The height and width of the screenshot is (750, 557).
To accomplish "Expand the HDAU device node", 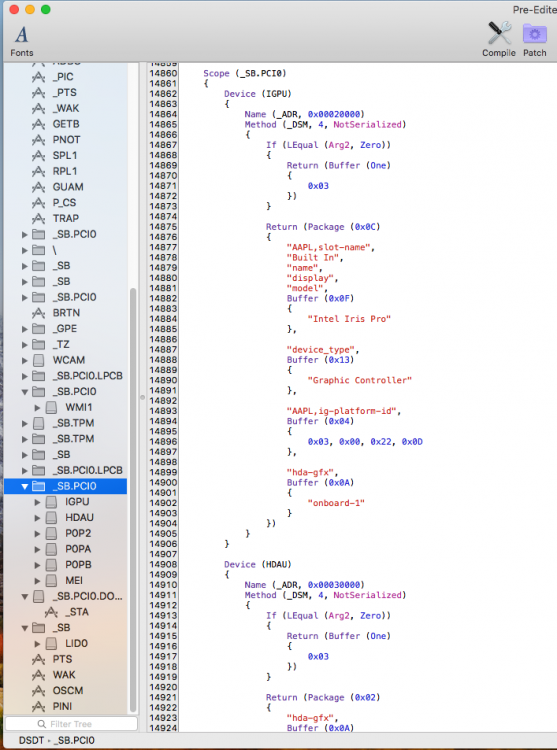I will (x=37, y=518).
